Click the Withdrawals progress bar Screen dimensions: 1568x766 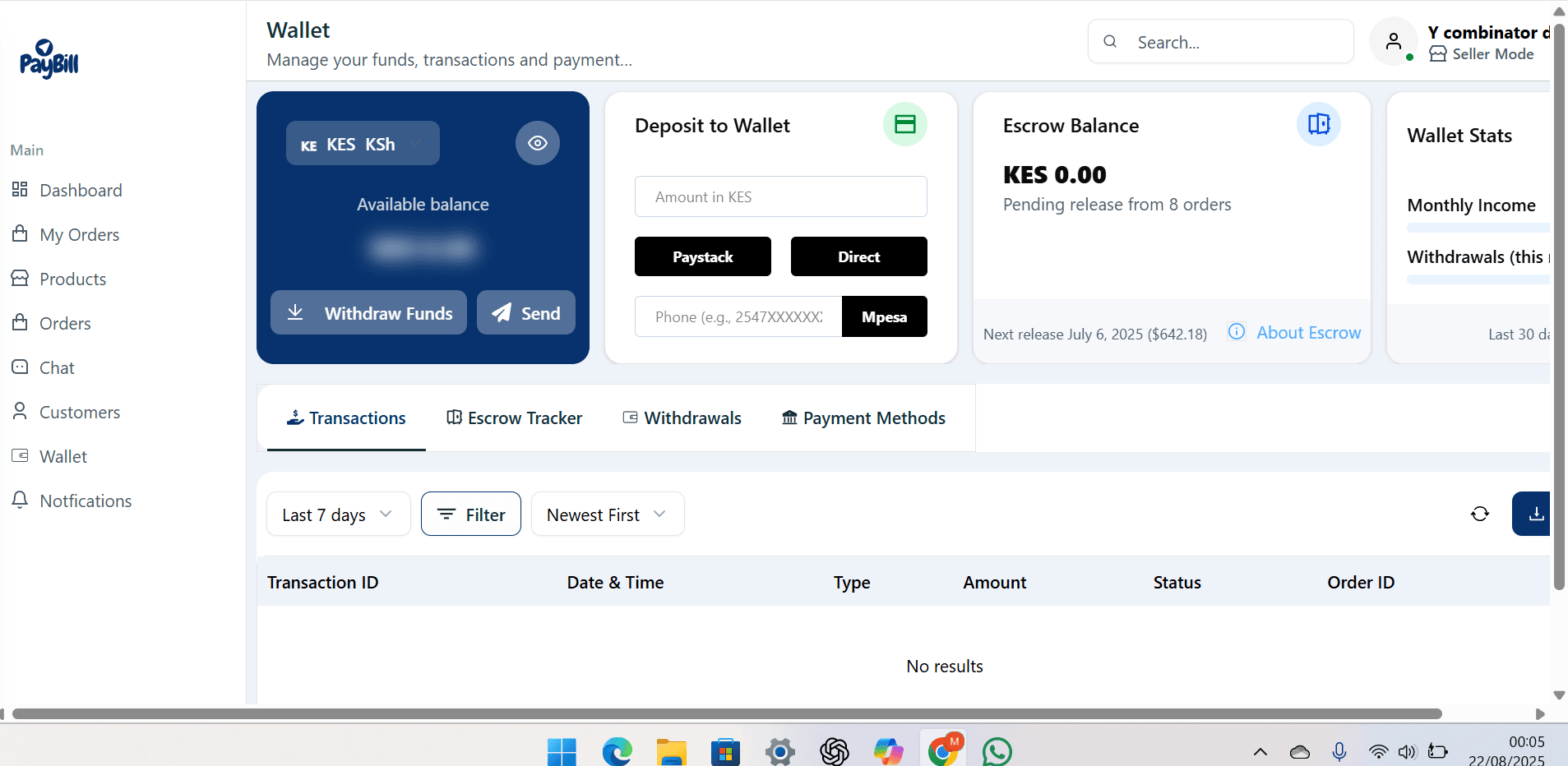[1478, 279]
